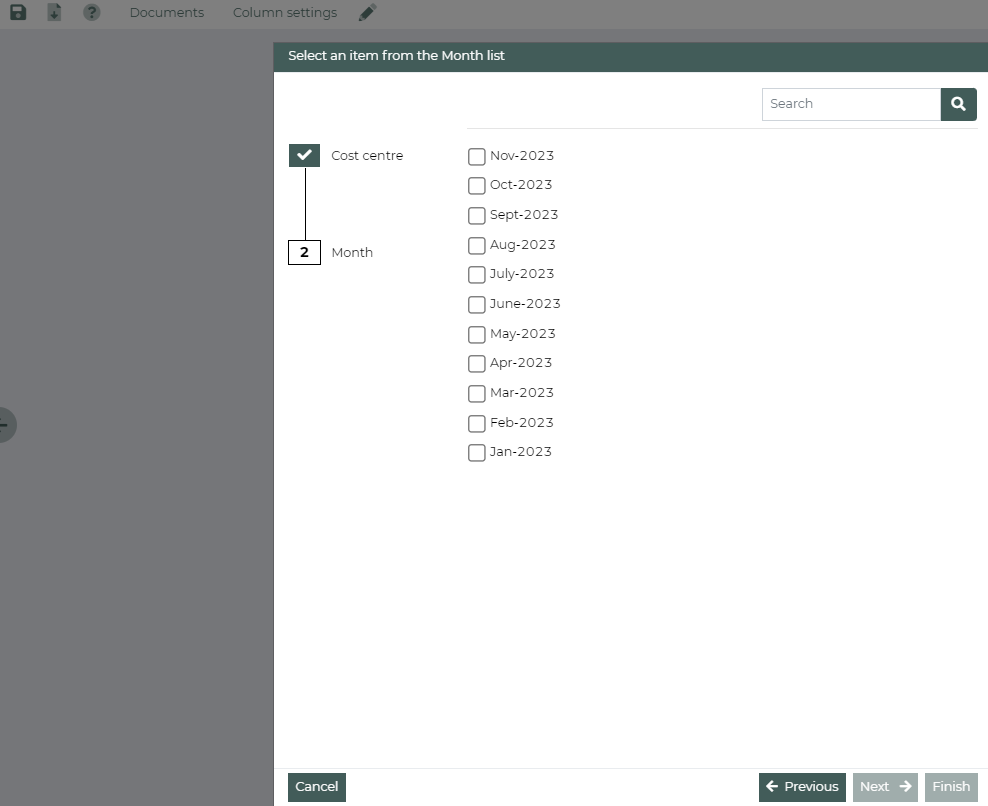This screenshot has width=988, height=806.
Task: Open the help question mark icon
Action: 91,12
